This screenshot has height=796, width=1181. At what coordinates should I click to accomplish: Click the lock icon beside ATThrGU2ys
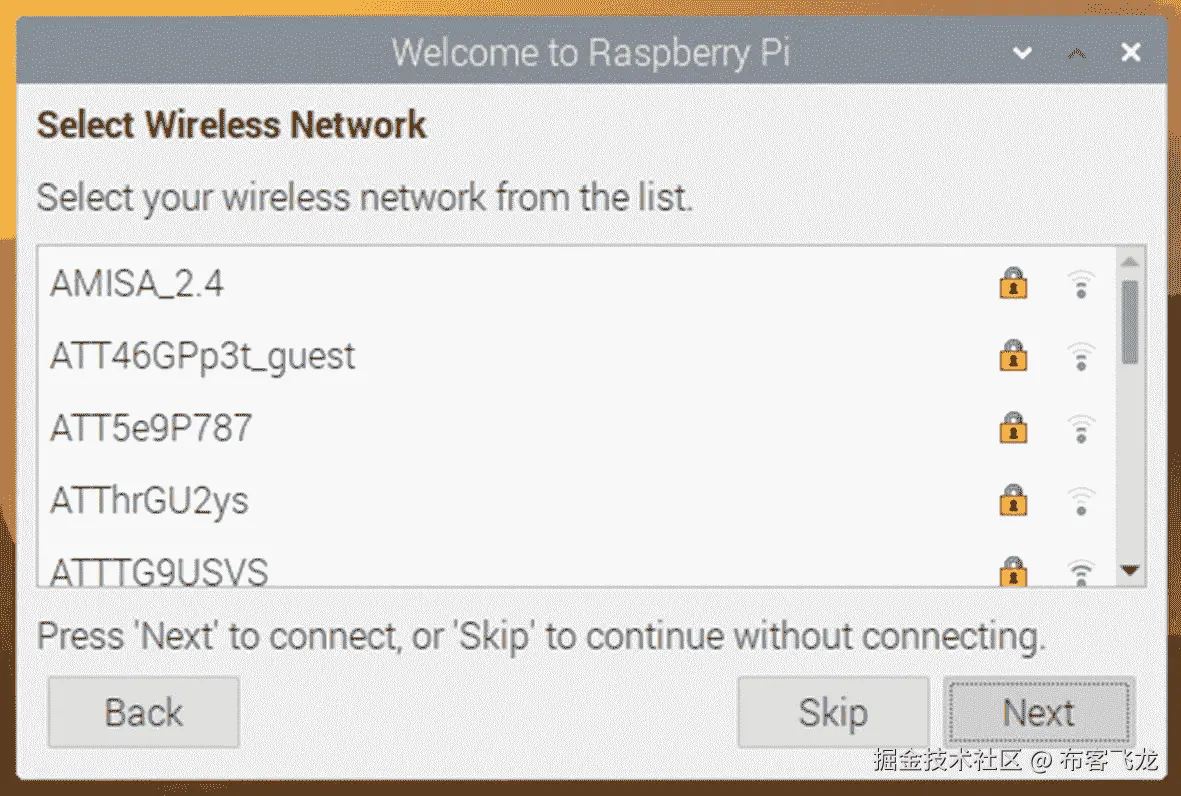point(1013,500)
